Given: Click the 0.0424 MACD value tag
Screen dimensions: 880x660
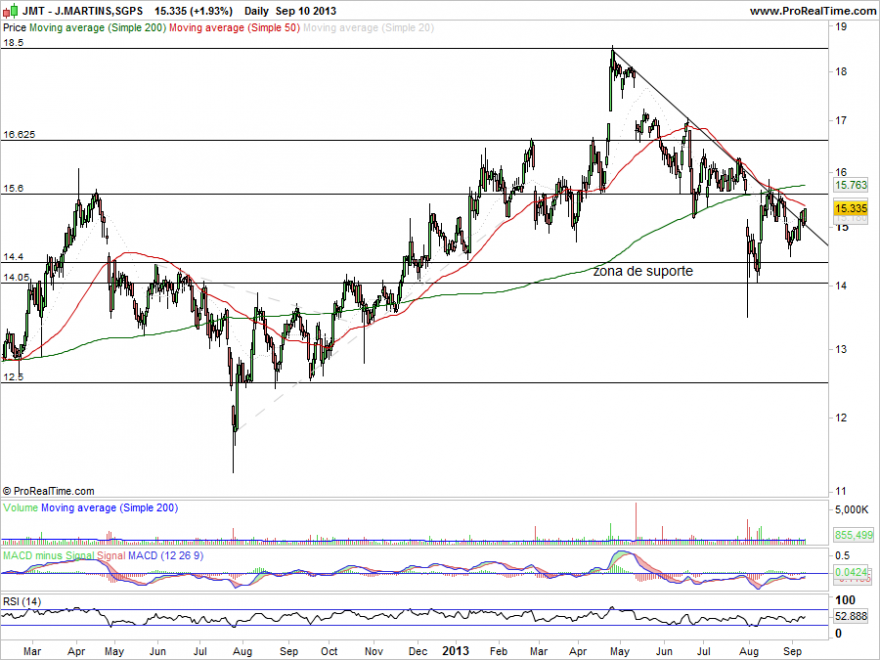Looking at the screenshot, I should point(852,572).
